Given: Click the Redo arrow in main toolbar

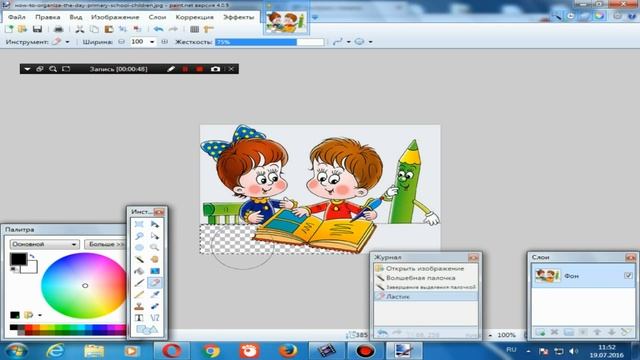Looking at the screenshot, I should [173, 29].
